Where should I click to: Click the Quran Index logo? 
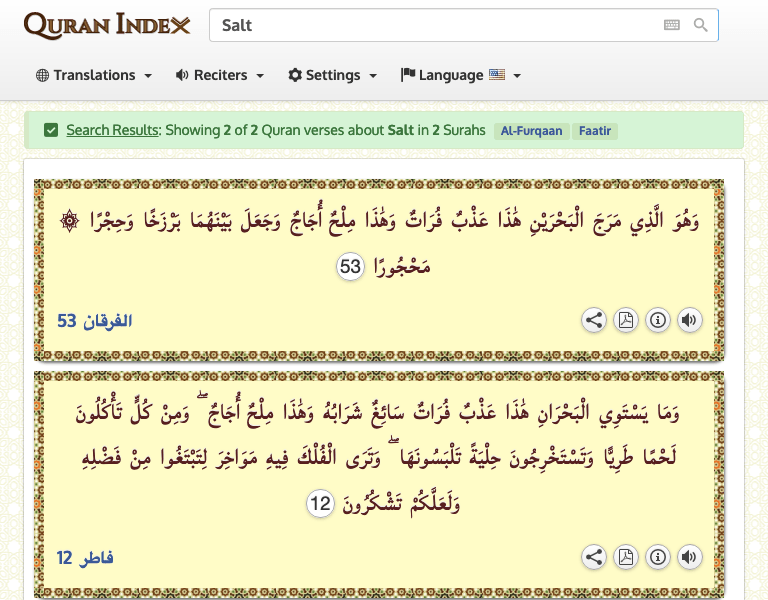[x=106, y=25]
